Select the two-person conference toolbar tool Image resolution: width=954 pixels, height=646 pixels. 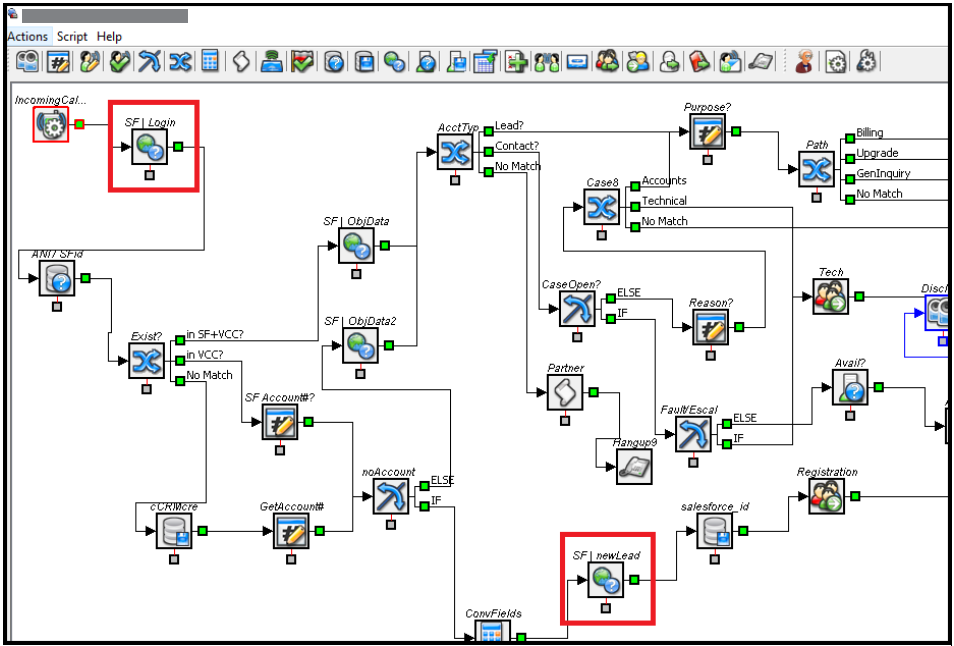point(546,61)
